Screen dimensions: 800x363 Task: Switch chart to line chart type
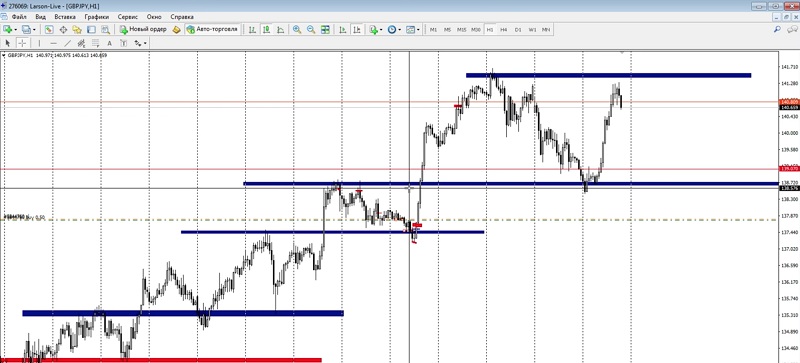click(280, 30)
